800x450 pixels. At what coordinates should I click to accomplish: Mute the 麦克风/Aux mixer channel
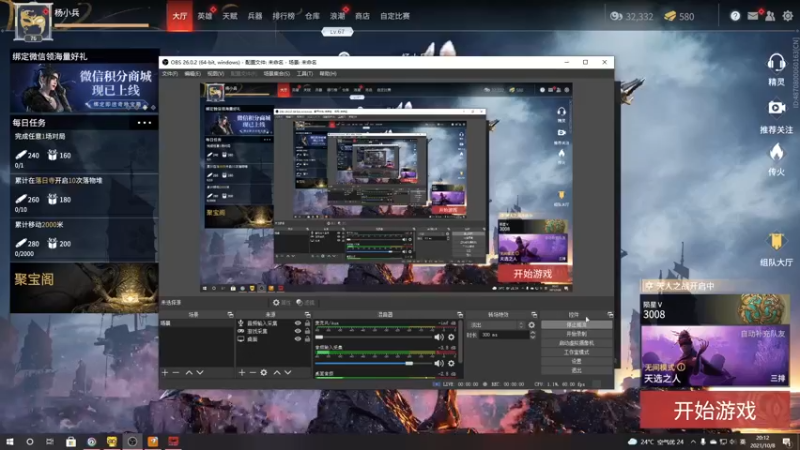tap(439, 337)
